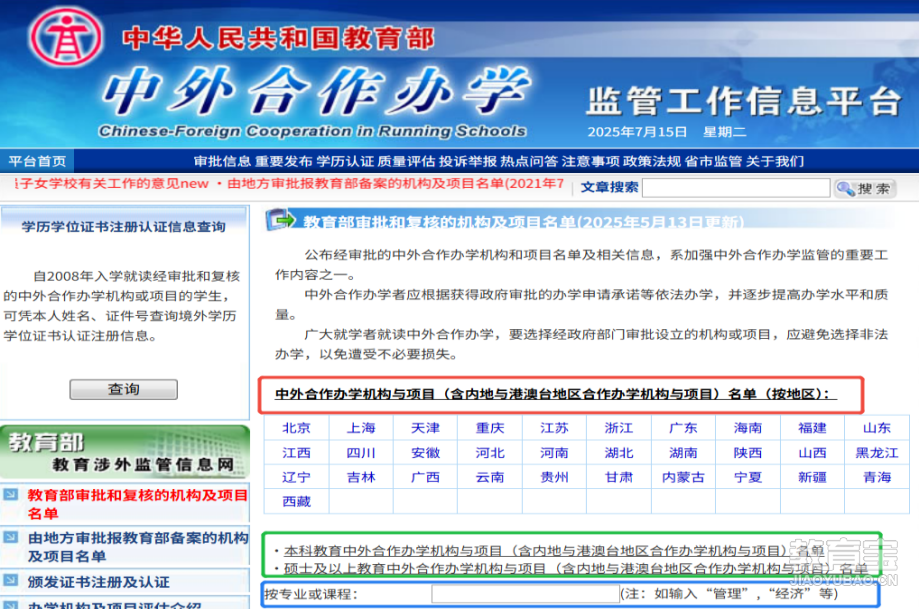Click heading 学历学位证书注册认证信息查询
Screen dimensions: 919x609
[x=124, y=227]
